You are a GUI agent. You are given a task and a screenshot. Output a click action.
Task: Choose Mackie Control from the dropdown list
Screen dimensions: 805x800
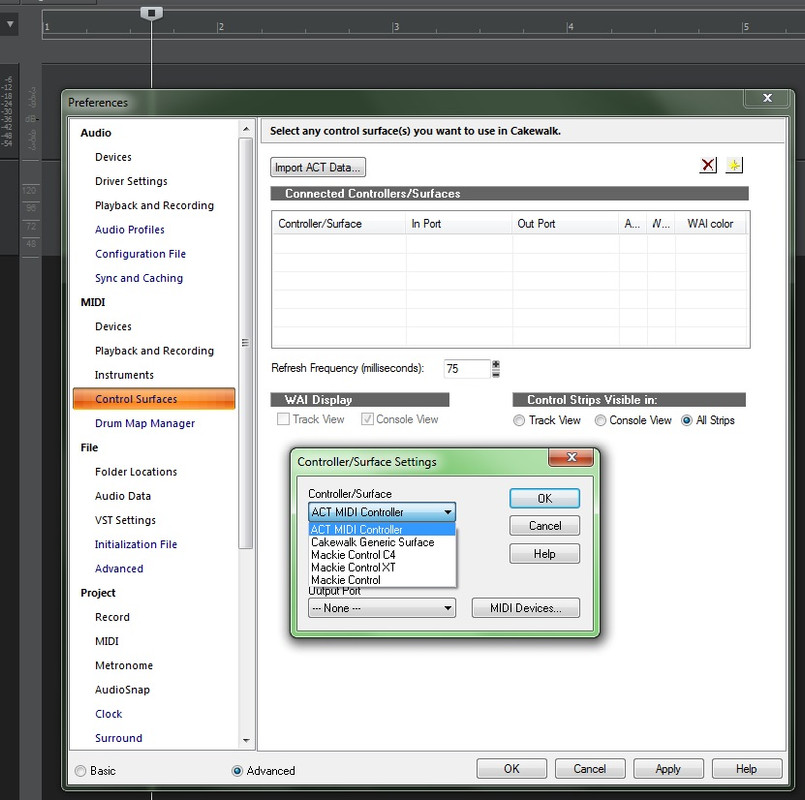[382, 580]
